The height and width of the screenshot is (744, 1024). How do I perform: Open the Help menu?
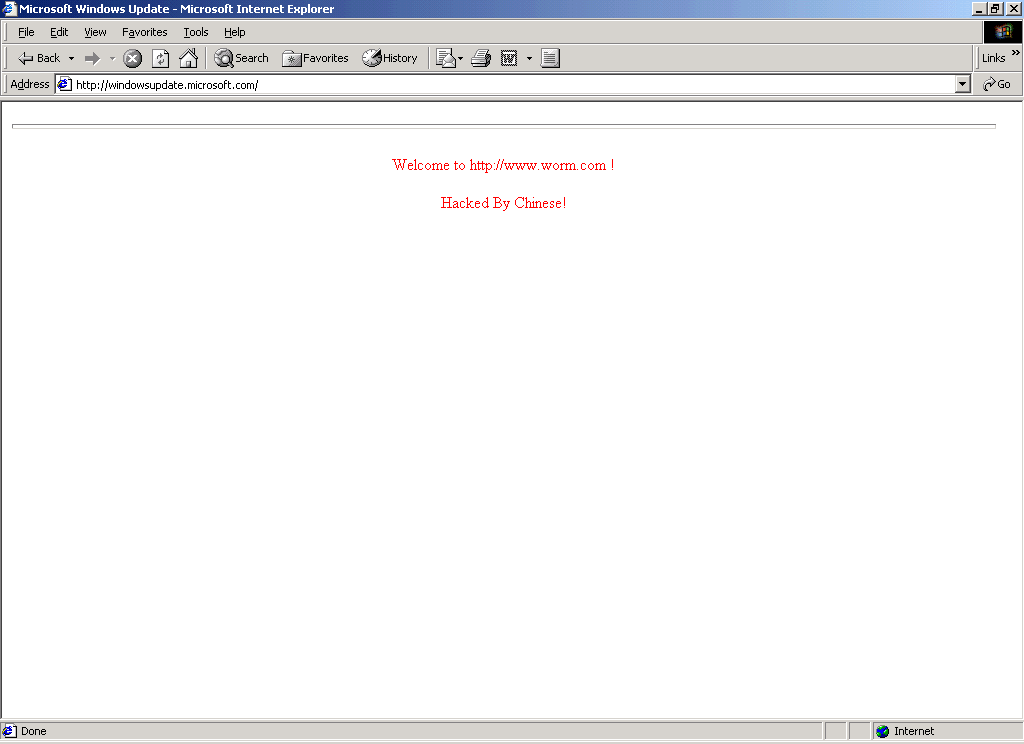coord(234,32)
